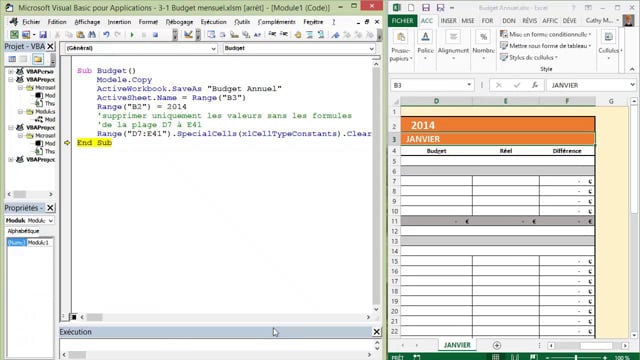Open the Fichier menu in VBA editor
Screen dimensions: 640x360
[31, 22]
